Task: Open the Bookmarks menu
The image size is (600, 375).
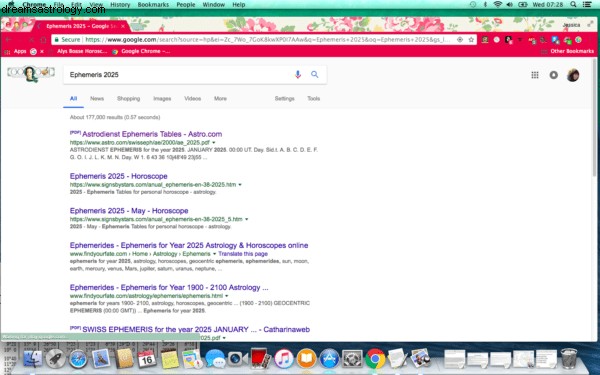Action: [153, 5]
